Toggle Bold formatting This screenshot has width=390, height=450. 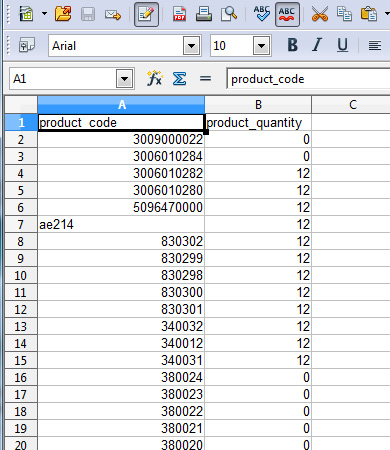[x=292, y=45]
